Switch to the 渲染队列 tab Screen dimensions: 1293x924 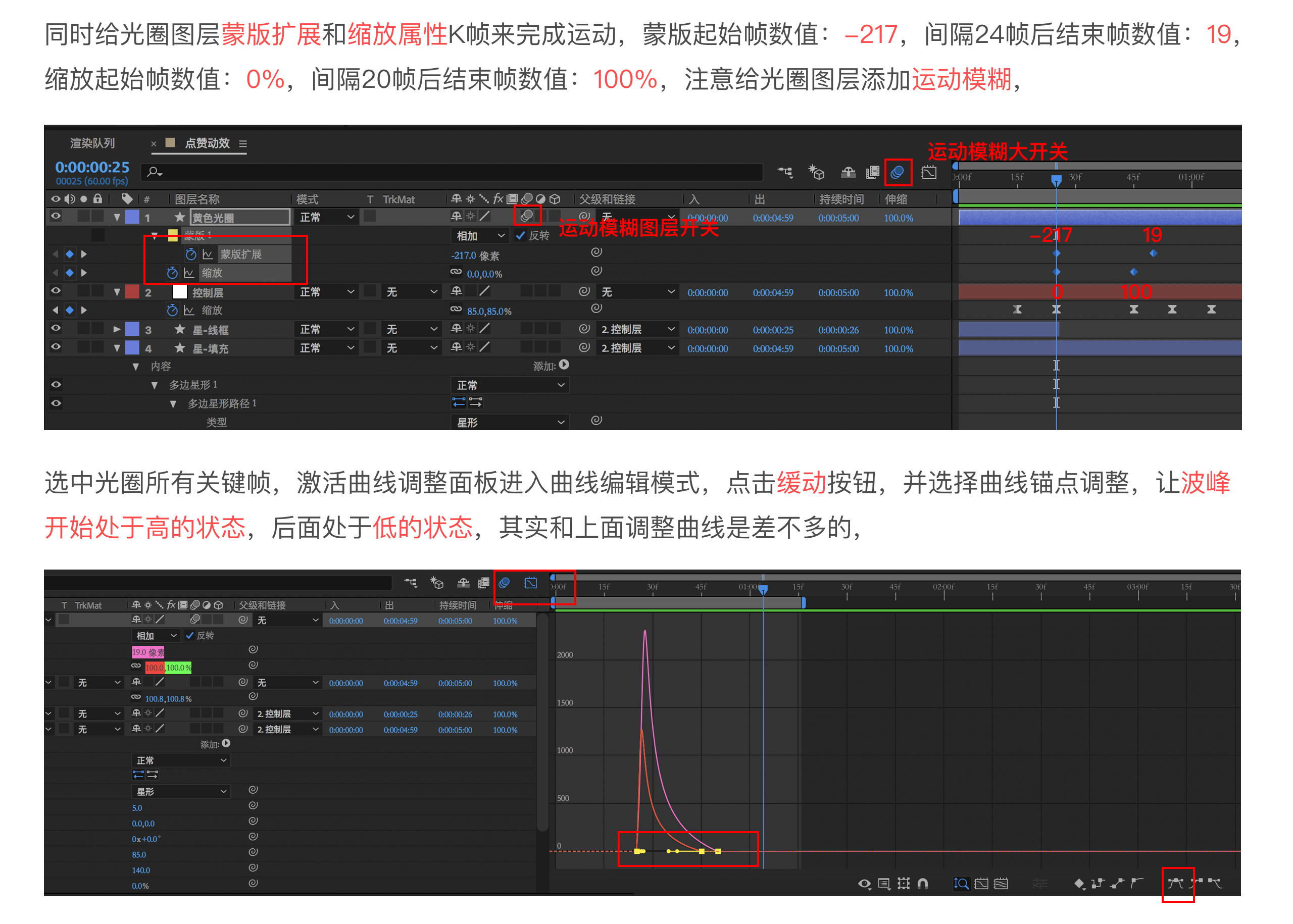92,143
